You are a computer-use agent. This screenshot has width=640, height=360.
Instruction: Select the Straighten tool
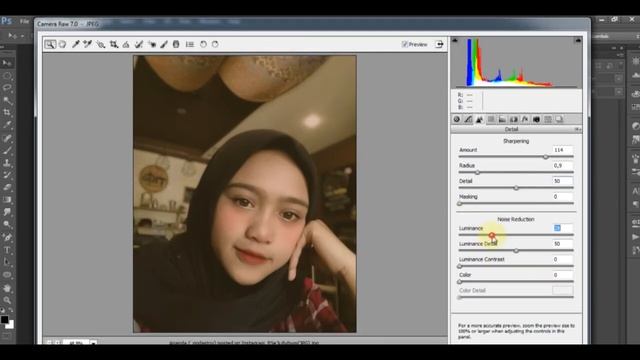(126, 44)
